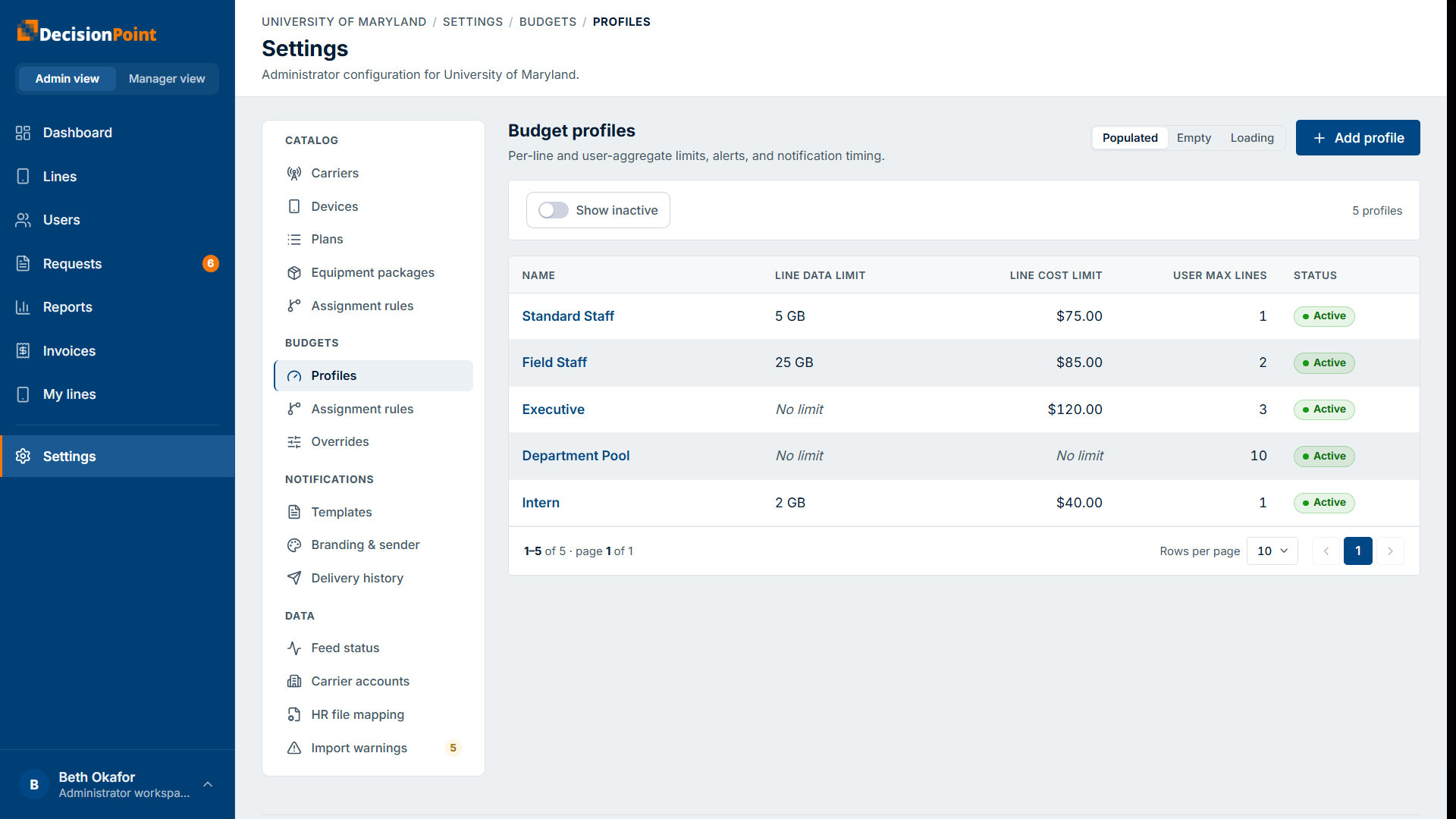Click the My lines device icon
Screen dimensions: 1456x819
[x=23, y=394]
